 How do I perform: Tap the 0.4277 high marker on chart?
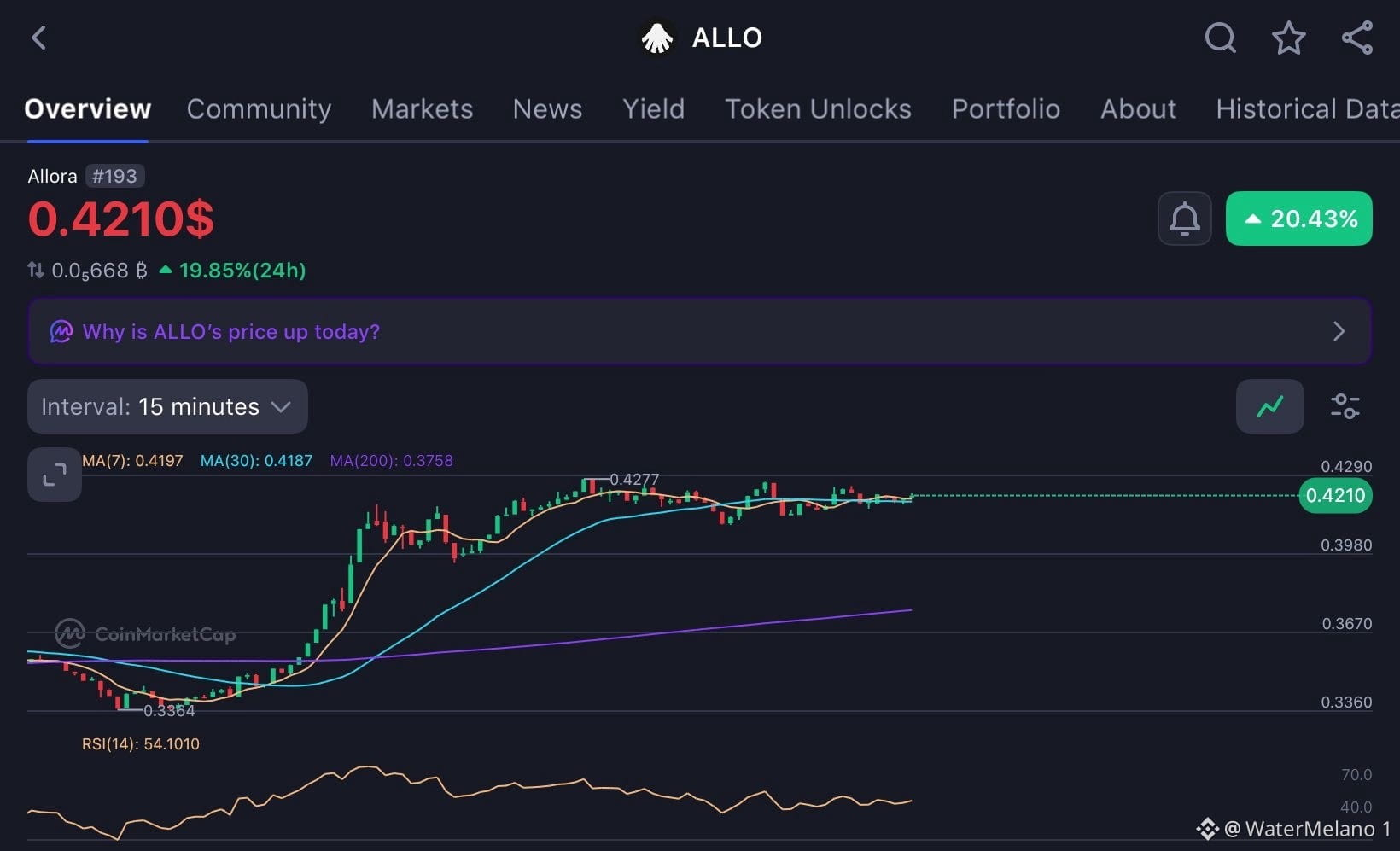tap(634, 480)
